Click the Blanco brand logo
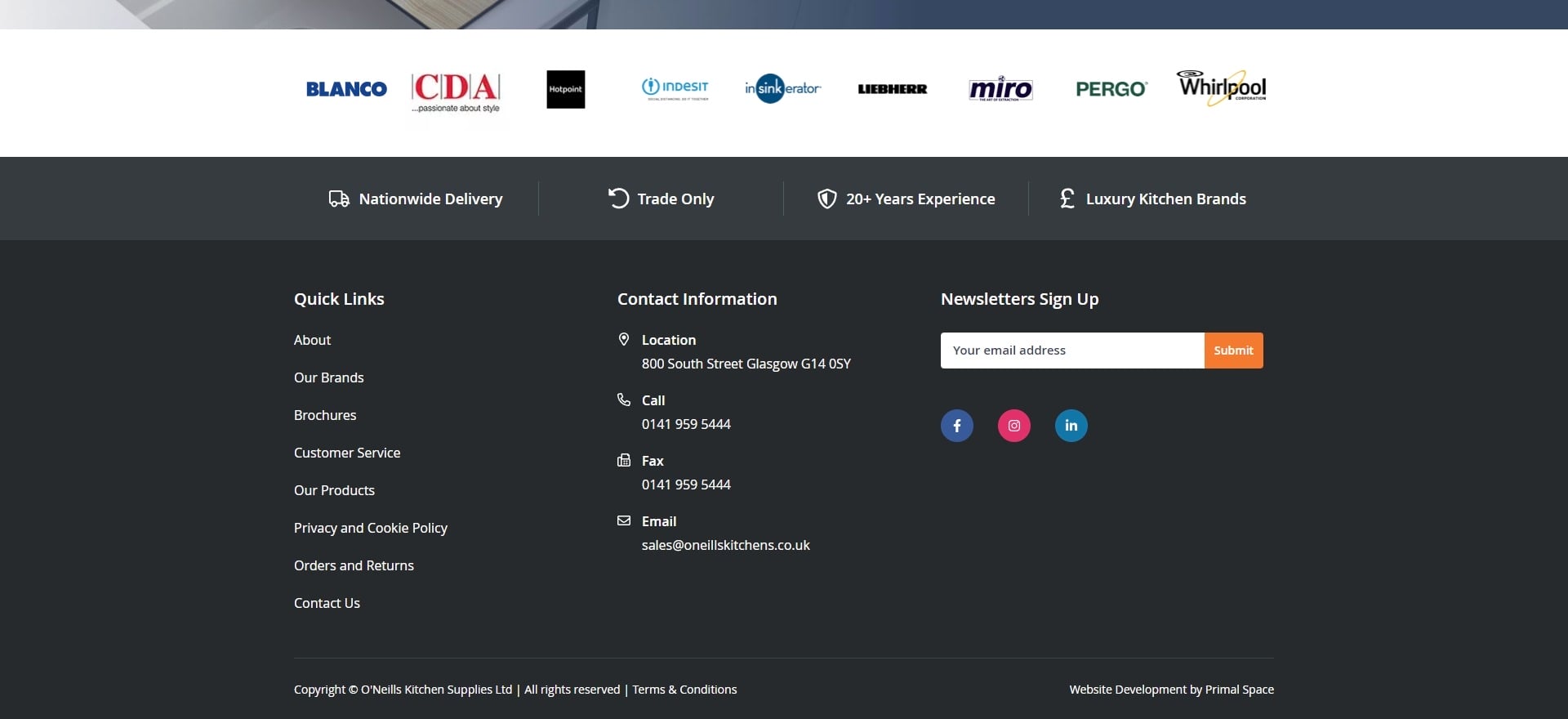Image resolution: width=1568 pixels, height=719 pixels. tap(346, 89)
